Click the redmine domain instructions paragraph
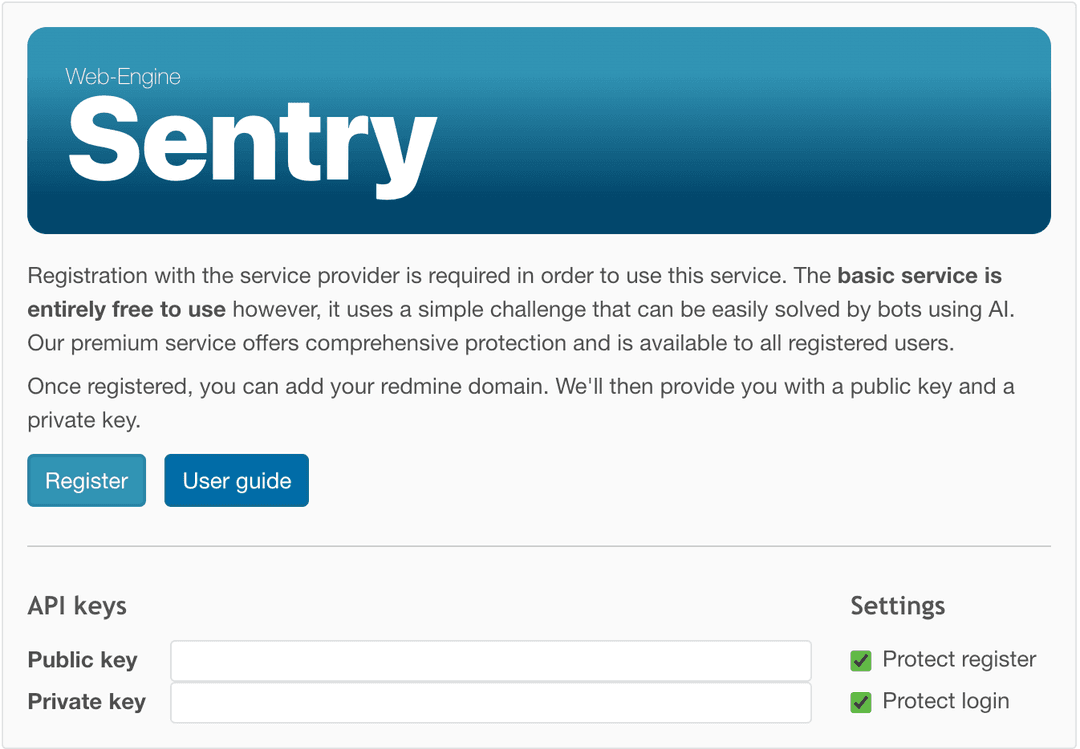Screen dimensions: 1080x749 point(520,403)
